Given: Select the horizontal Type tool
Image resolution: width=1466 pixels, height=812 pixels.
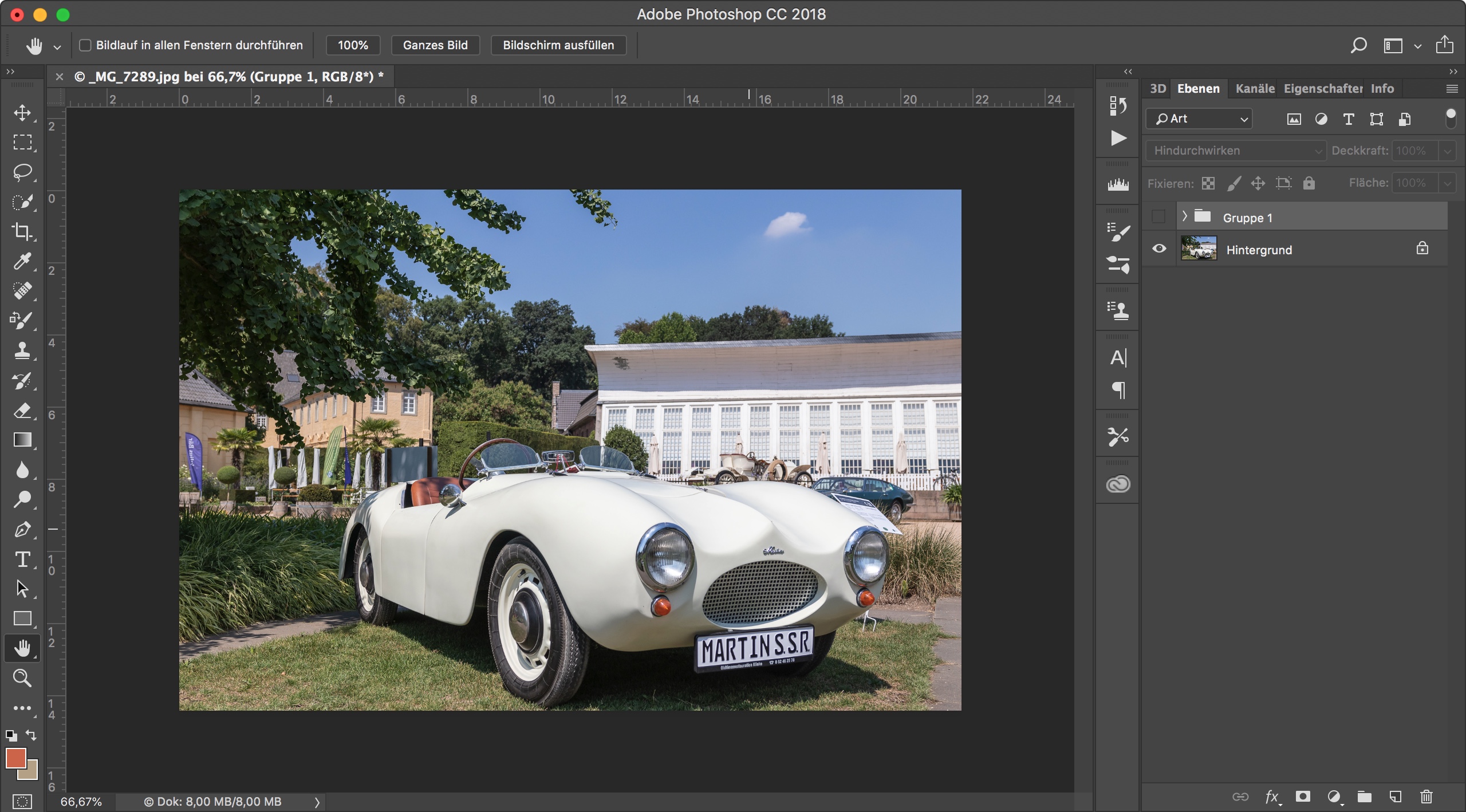Looking at the screenshot, I should pyautogui.click(x=22, y=559).
